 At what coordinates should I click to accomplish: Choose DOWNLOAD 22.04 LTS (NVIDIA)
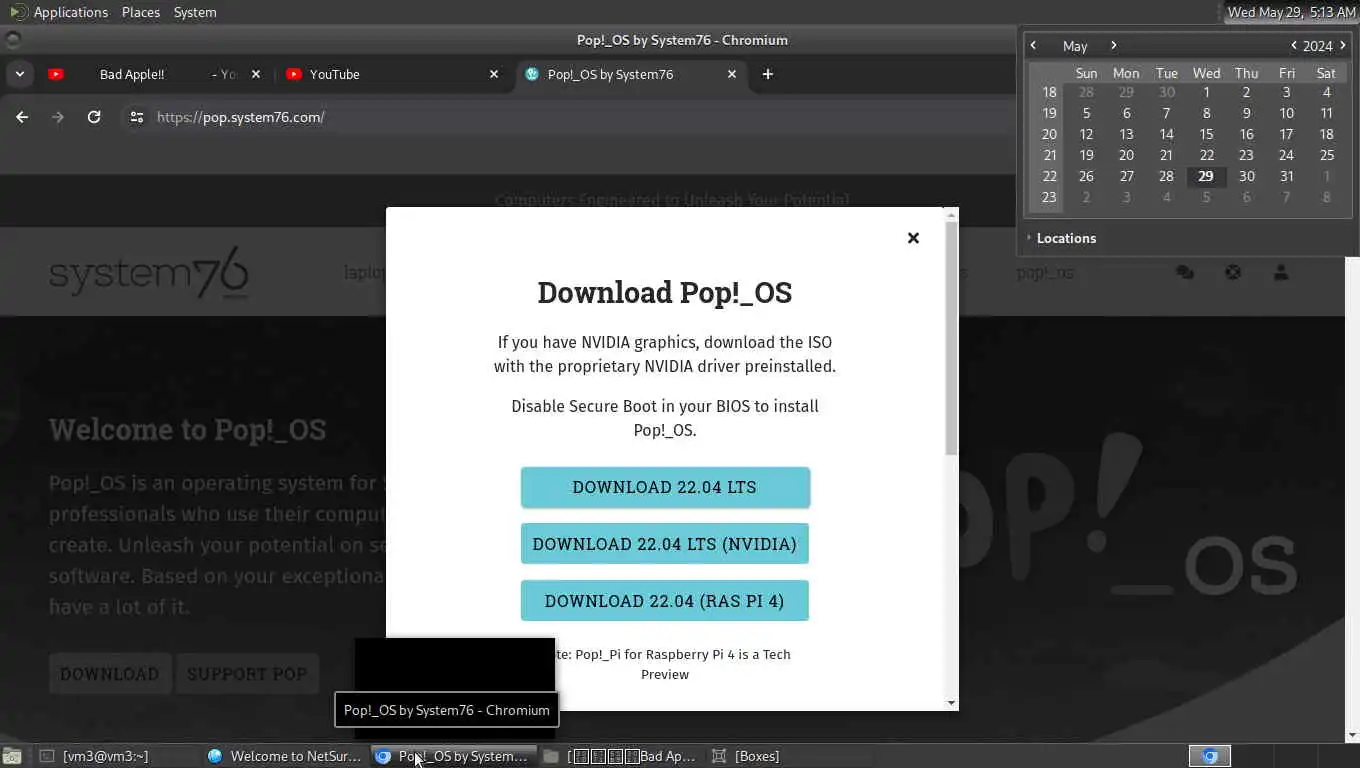tap(665, 544)
